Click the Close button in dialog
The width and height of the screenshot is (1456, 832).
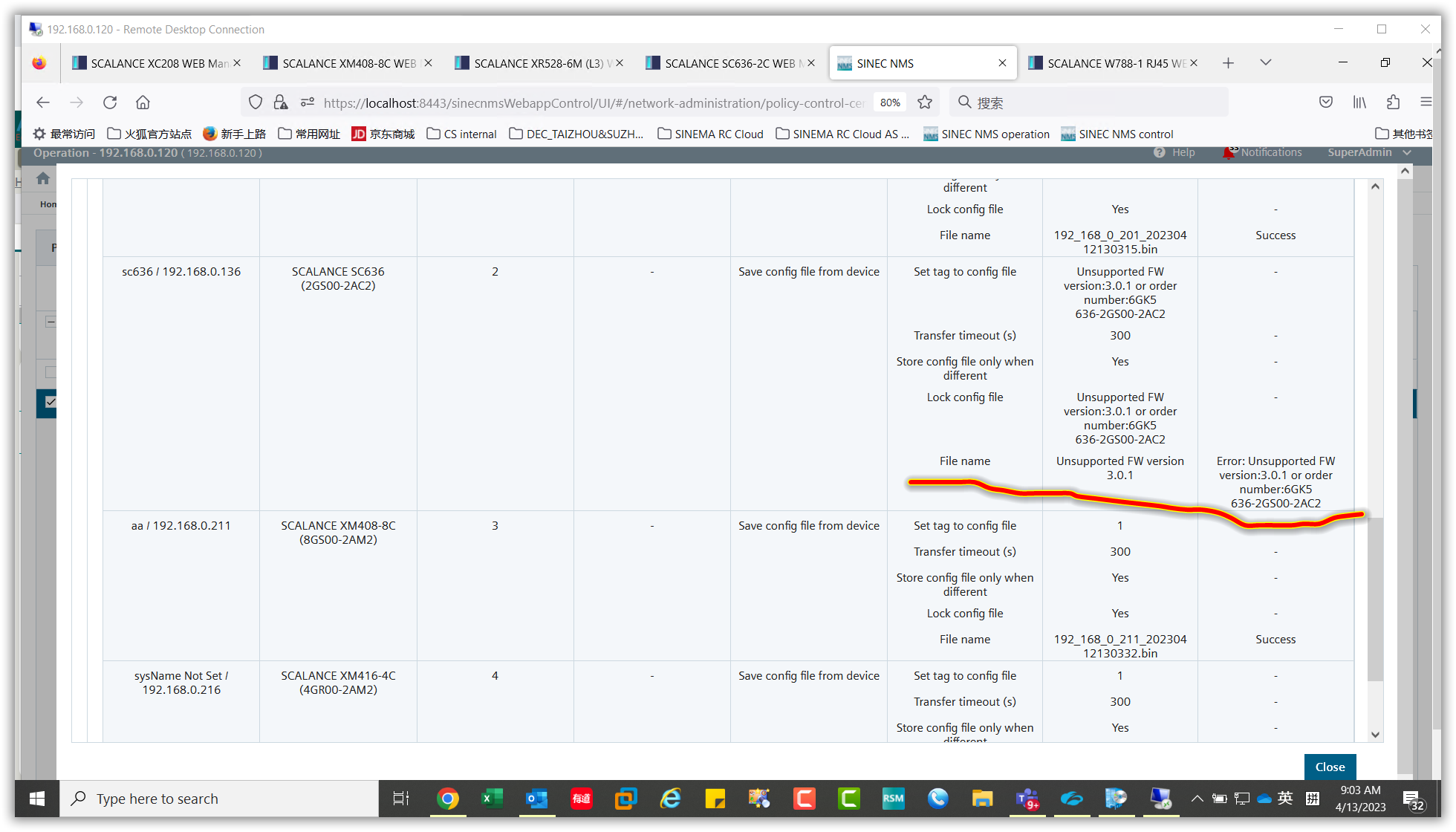tap(1330, 767)
